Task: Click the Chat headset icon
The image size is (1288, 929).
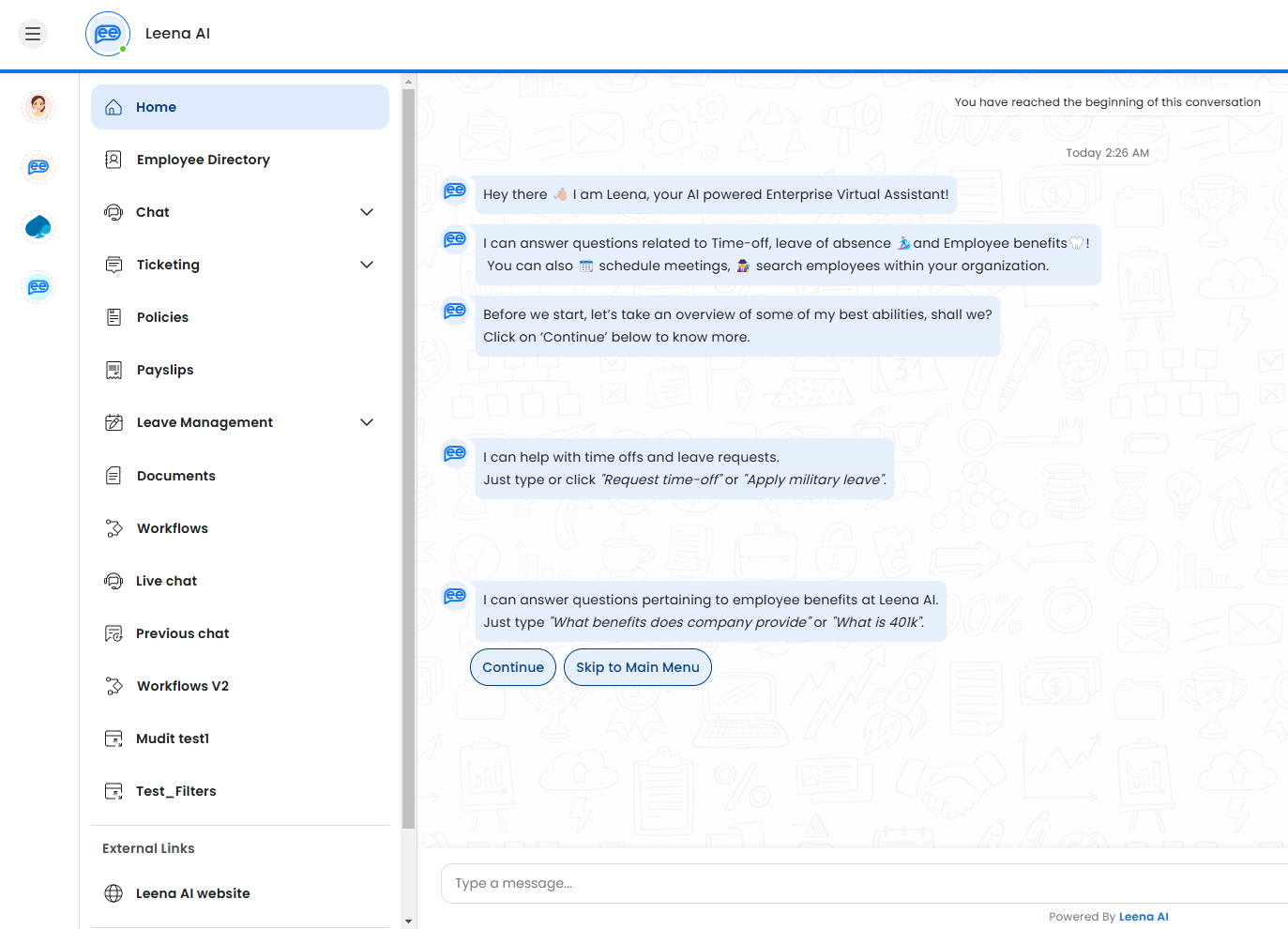Action: coord(114,212)
